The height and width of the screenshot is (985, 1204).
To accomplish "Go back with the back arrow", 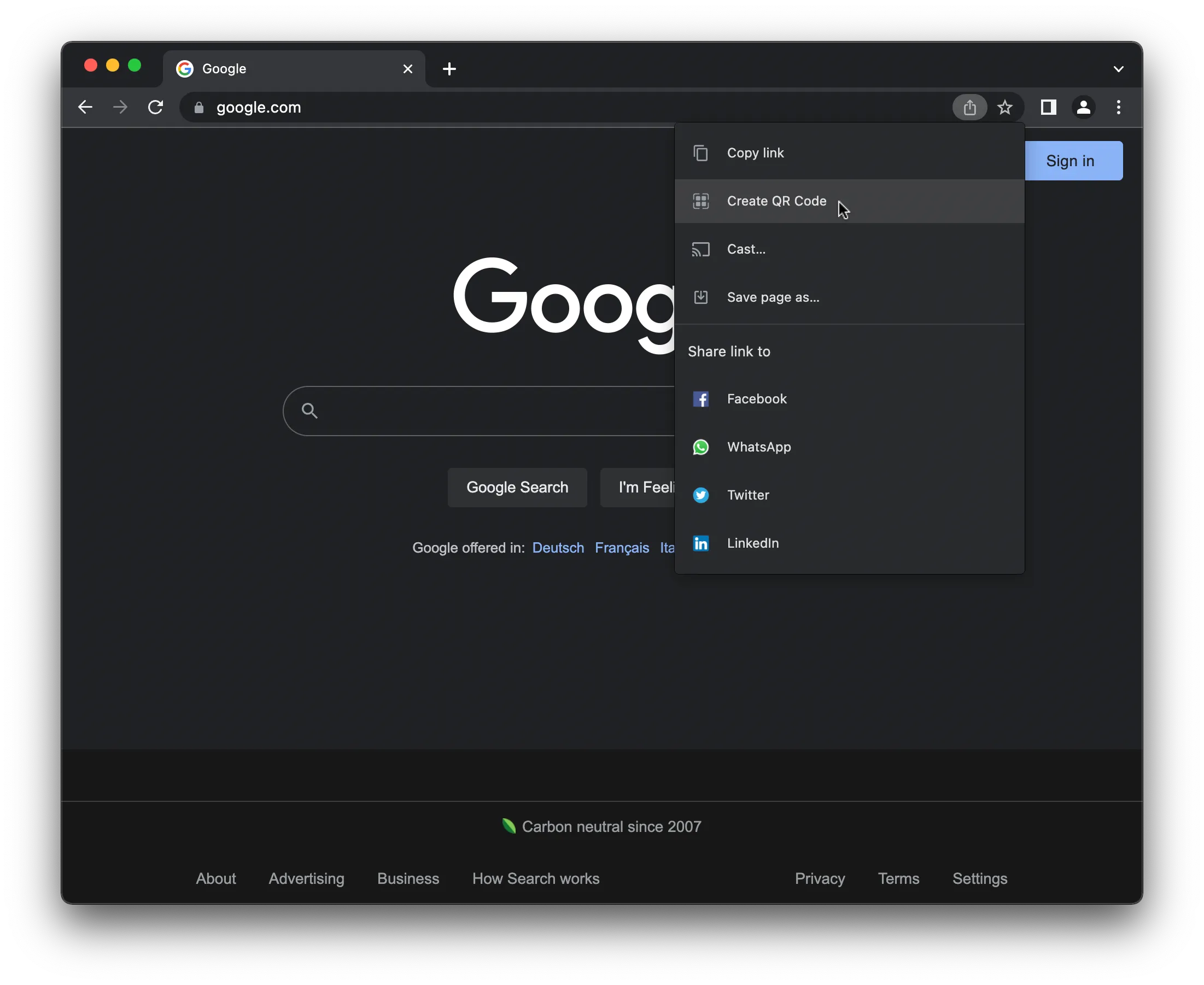I will [x=85, y=107].
